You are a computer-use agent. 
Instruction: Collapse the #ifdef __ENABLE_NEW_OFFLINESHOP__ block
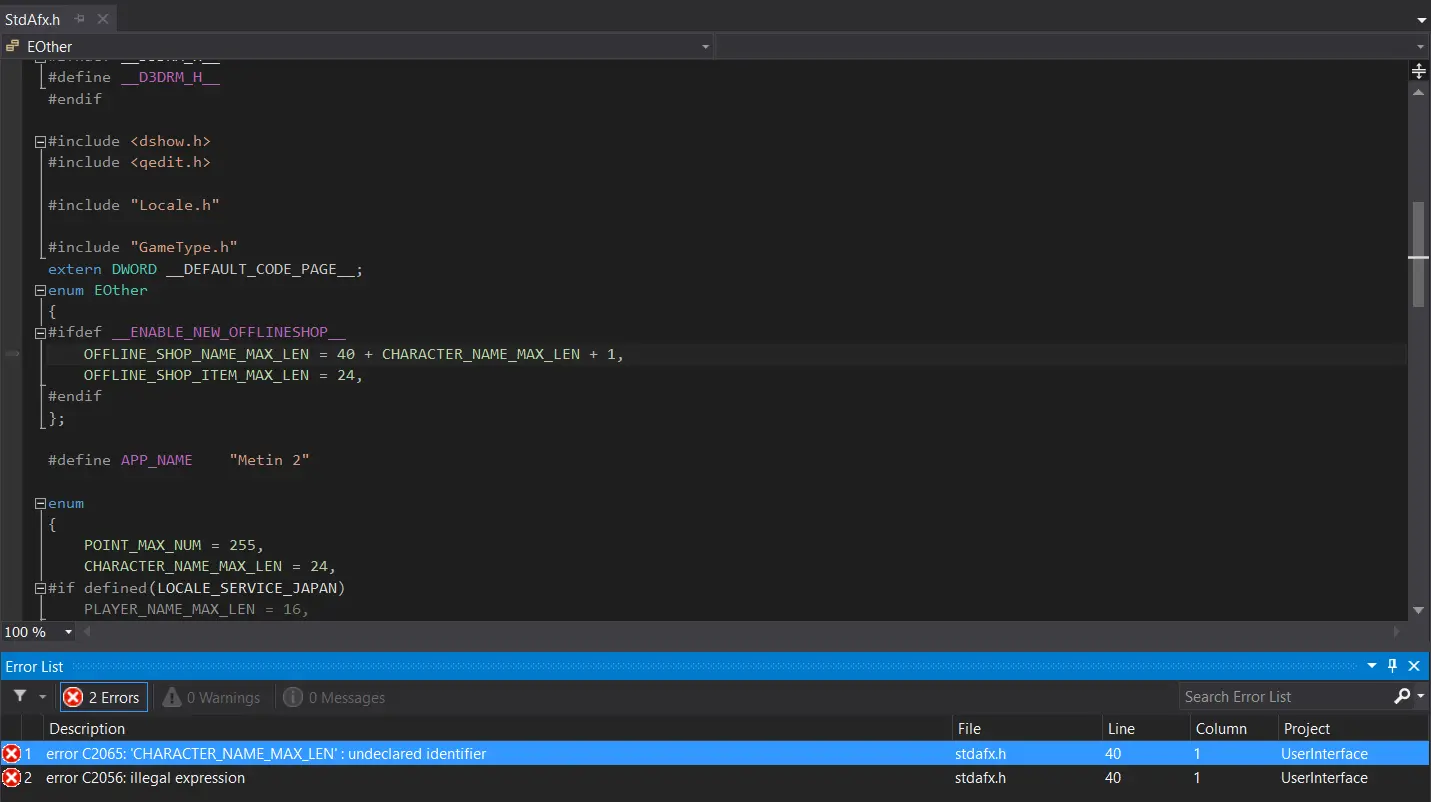[40, 333]
